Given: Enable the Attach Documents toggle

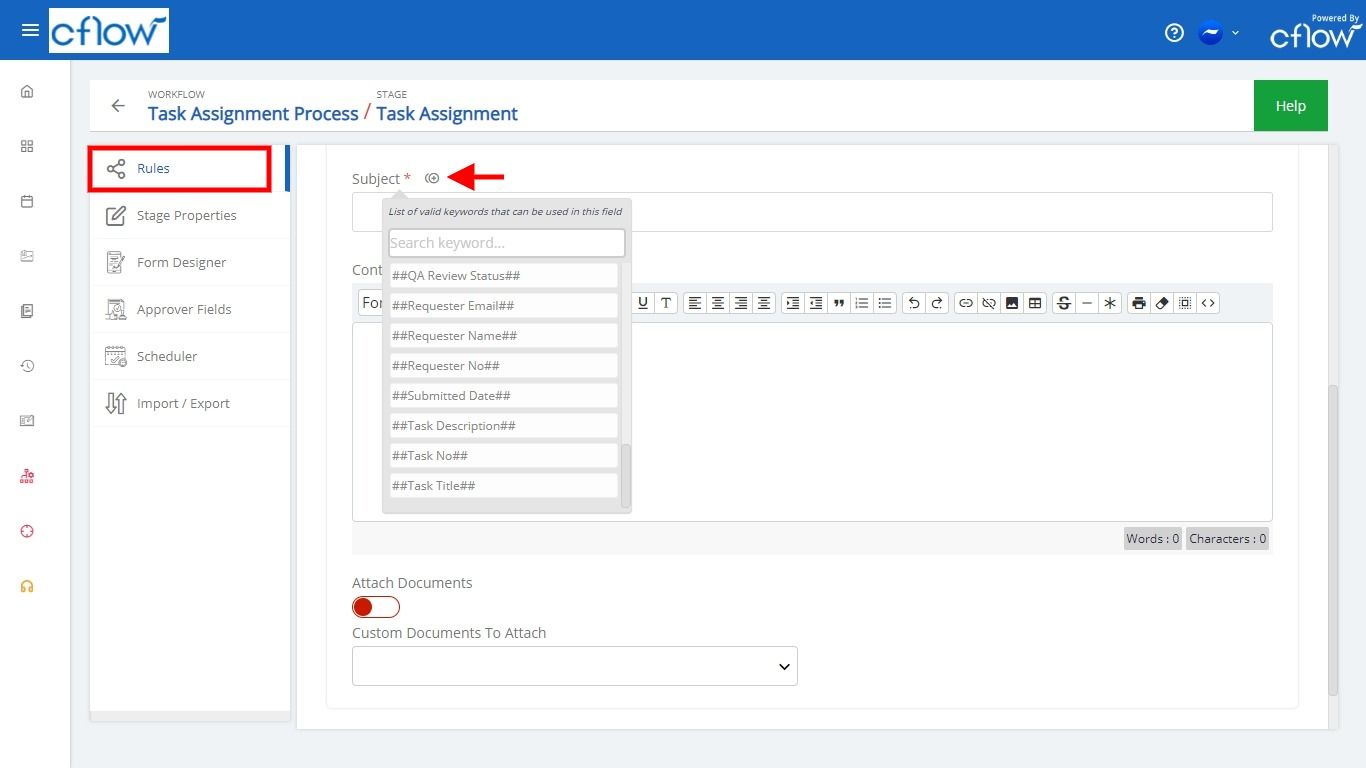Looking at the screenshot, I should (x=375, y=606).
